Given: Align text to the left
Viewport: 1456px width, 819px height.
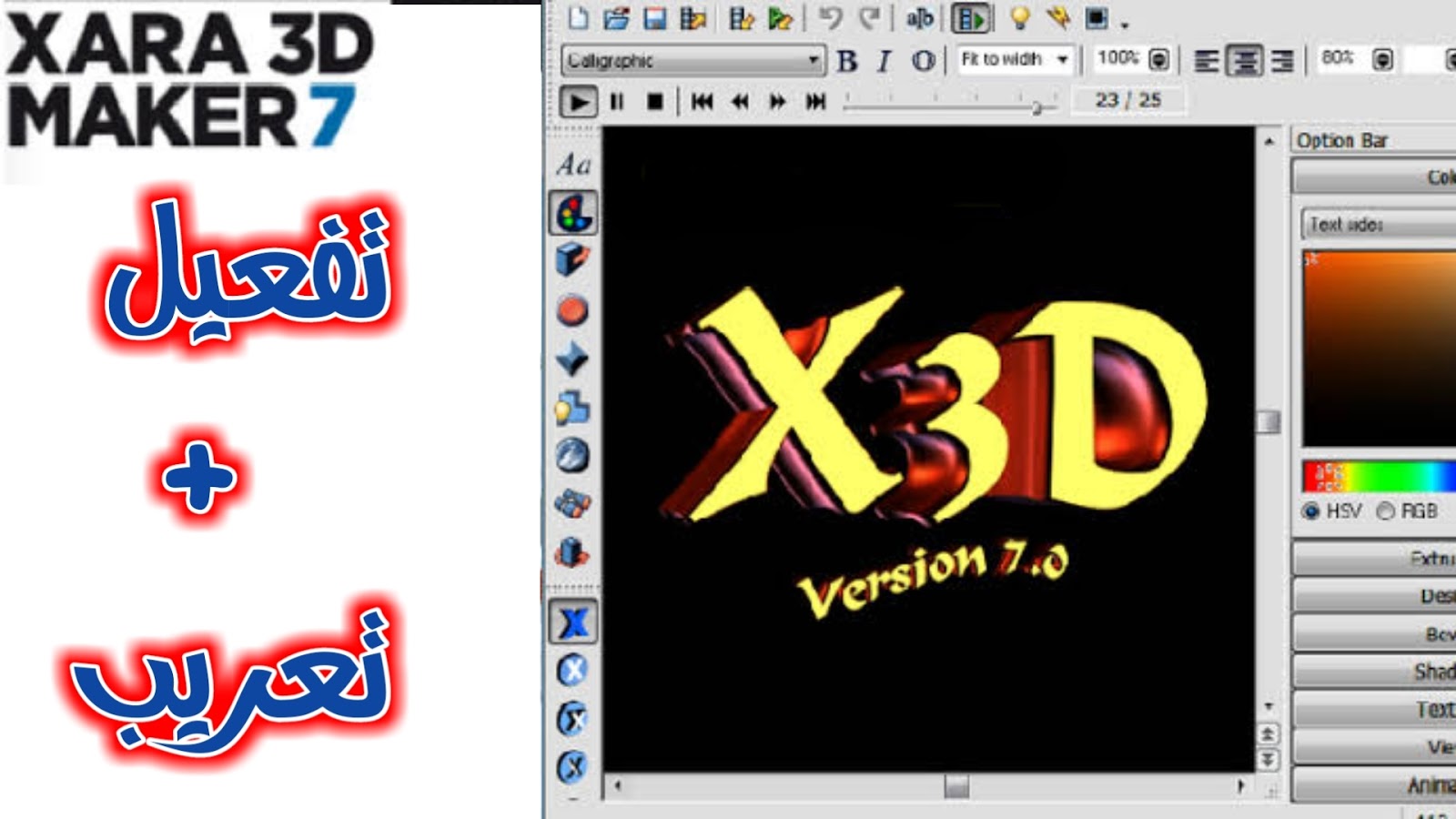Looking at the screenshot, I should tap(1207, 61).
